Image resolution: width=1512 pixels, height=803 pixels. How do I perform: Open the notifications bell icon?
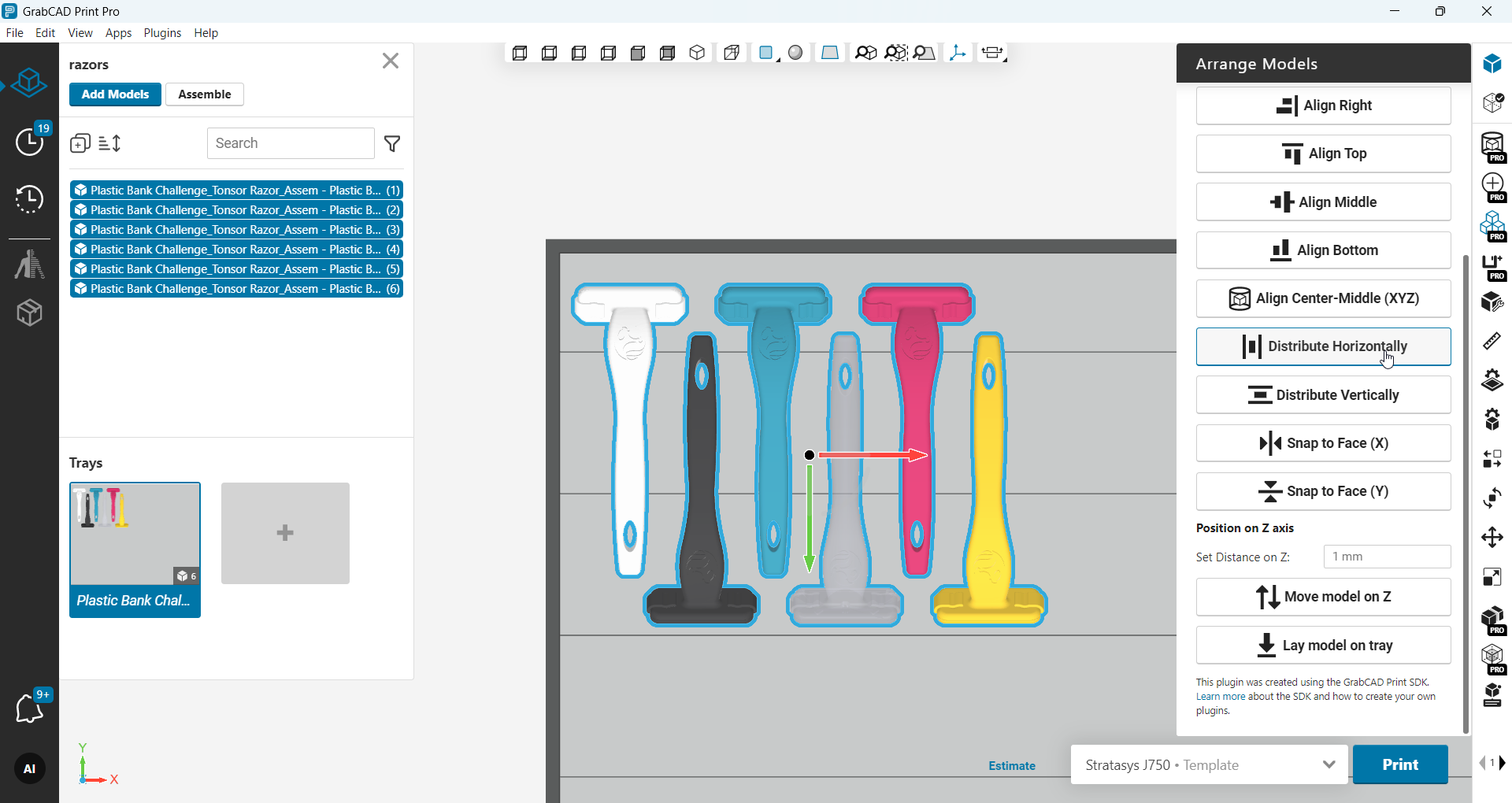30,708
